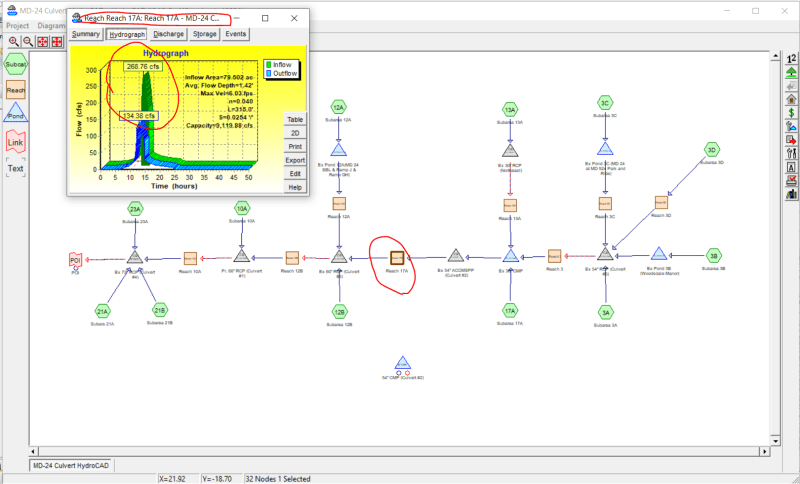This screenshot has width=800, height=484.
Task: Click the 2D button in hydrograph window
Action: click(295, 133)
